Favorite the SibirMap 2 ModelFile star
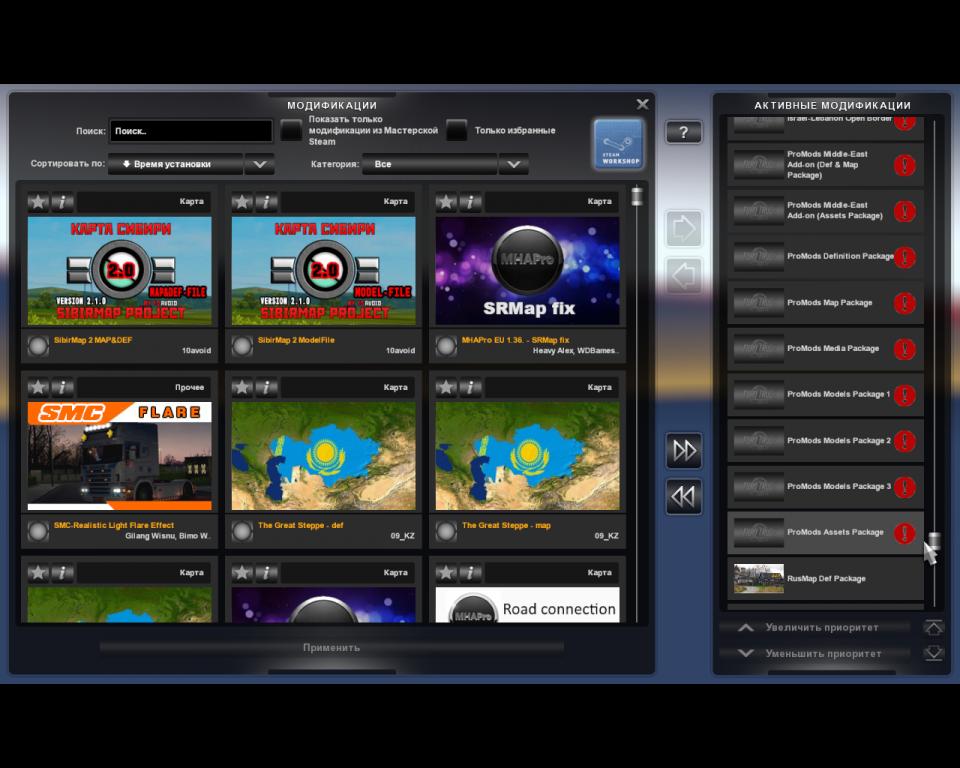Viewport: 960px width, 768px height. (x=242, y=201)
